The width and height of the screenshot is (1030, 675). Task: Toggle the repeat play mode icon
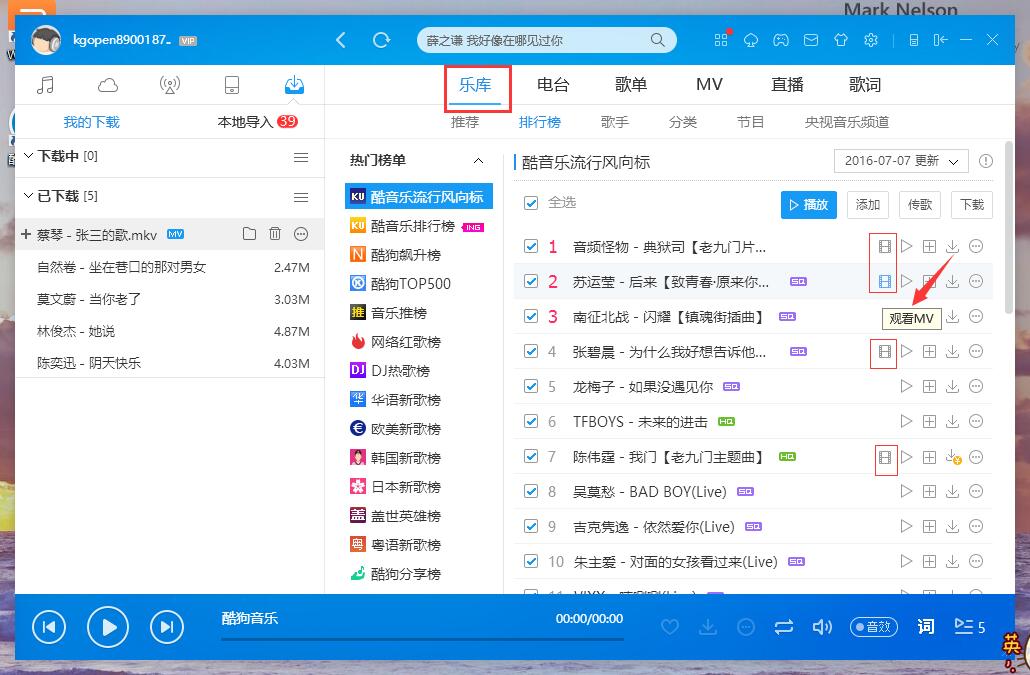(784, 627)
